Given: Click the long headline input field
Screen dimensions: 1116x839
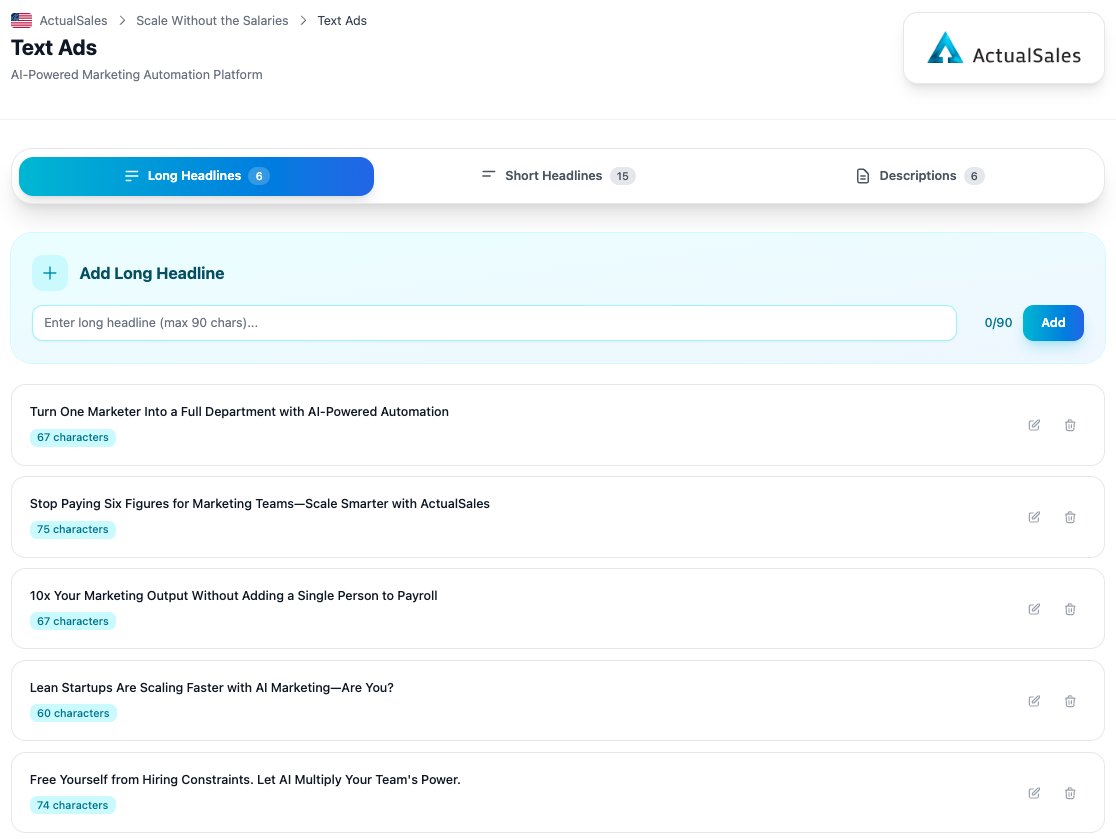Looking at the screenshot, I should point(494,323).
